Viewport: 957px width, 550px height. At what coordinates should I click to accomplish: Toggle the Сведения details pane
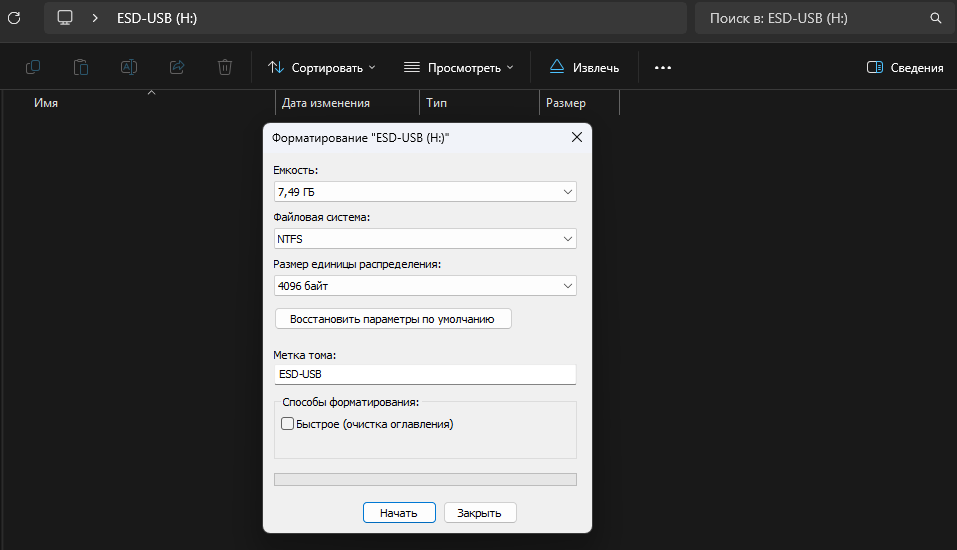(905, 67)
